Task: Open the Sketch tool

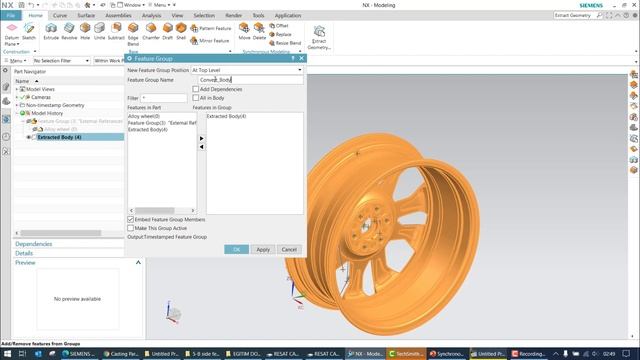Action: tap(29, 32)
